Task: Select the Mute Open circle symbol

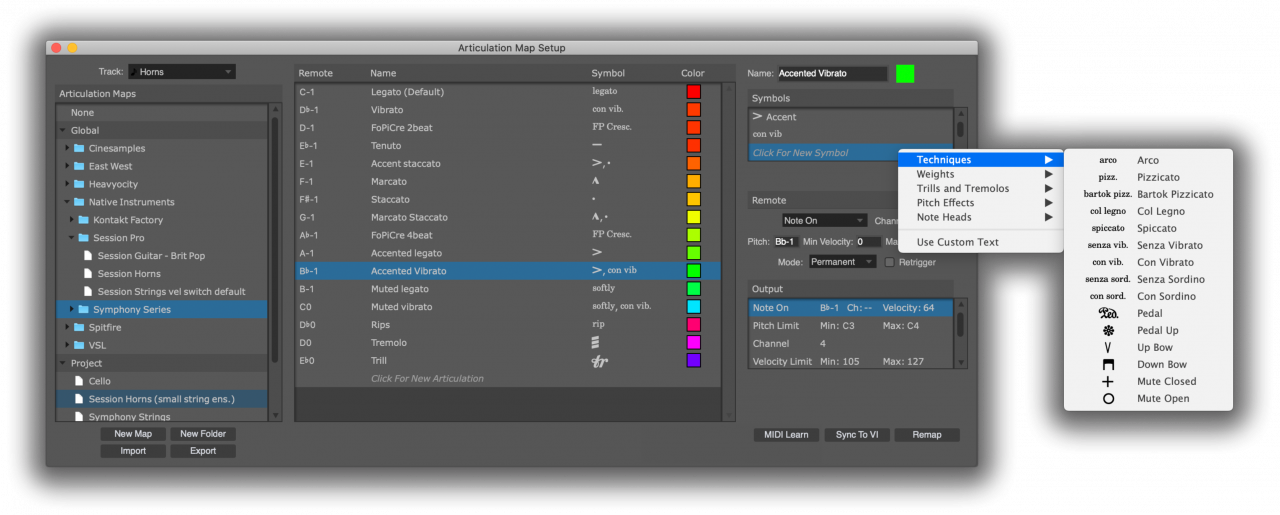Action: coord(1107,398)
